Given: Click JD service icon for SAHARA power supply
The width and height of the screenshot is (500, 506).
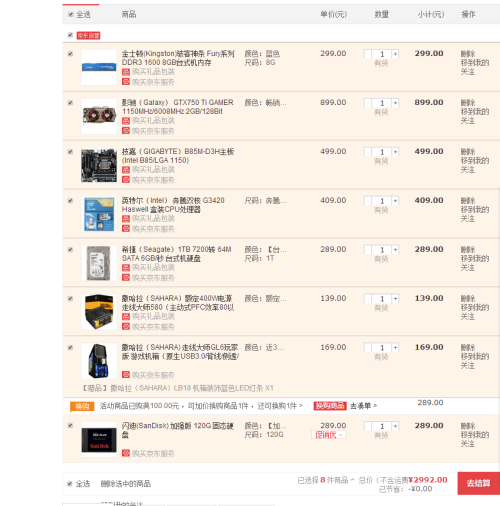Looking at the screenshot, I should coord(126,327).
